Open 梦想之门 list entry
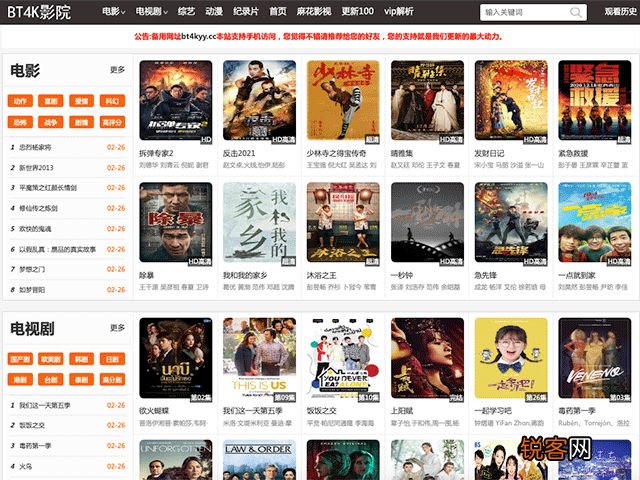This screenshot has height=480, width=640. tap(32, 269)
